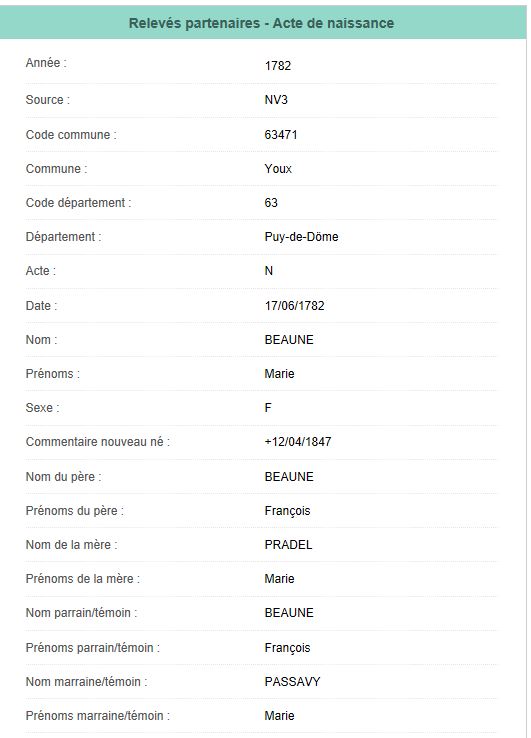Select the date 17/06/1782
The height and width of the screenshot is (738, 531).
click(294, 305)
